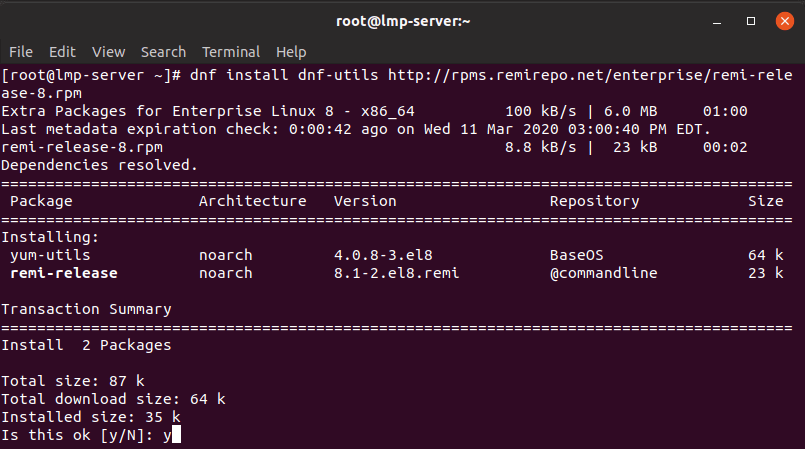The height and width of the screenshot is (449, 805).
Task: Click the 'Version' column header
Action: point(365,201)
